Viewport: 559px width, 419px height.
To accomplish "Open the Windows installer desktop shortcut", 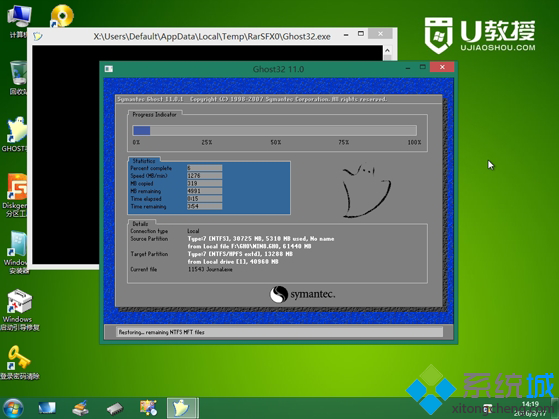I will pyautogui.click(x=16, y=251).
